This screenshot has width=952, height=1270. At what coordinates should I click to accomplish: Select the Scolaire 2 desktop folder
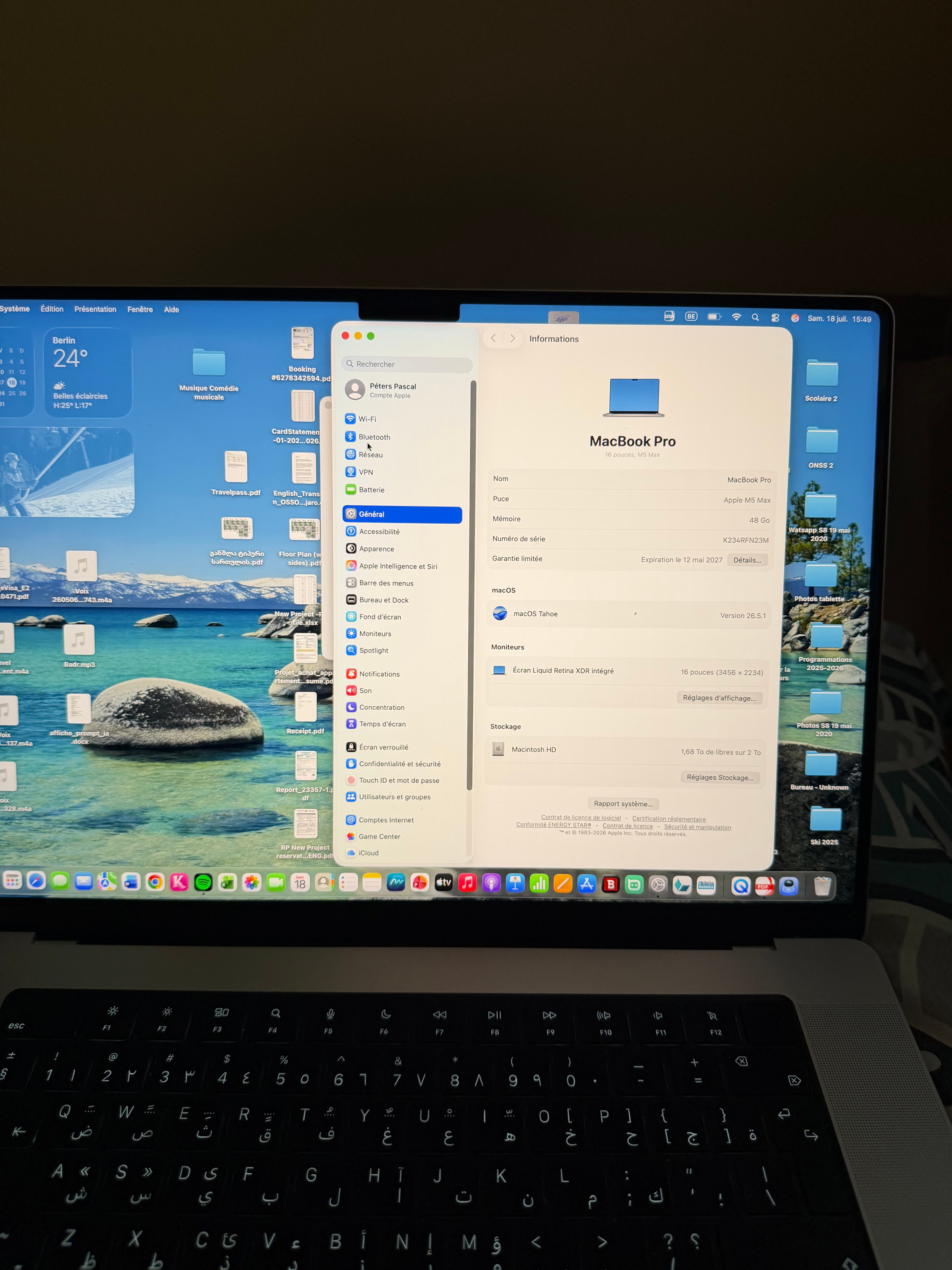[x=822, y=380]
